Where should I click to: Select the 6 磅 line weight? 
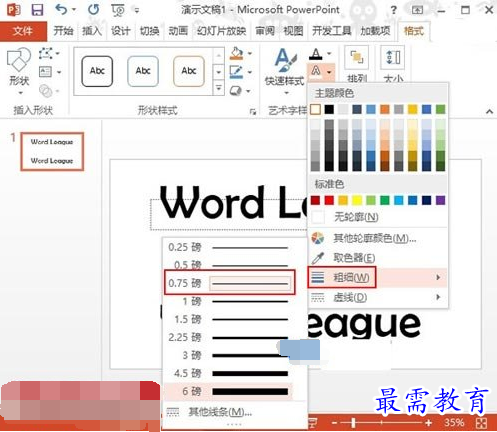point(229,391)
